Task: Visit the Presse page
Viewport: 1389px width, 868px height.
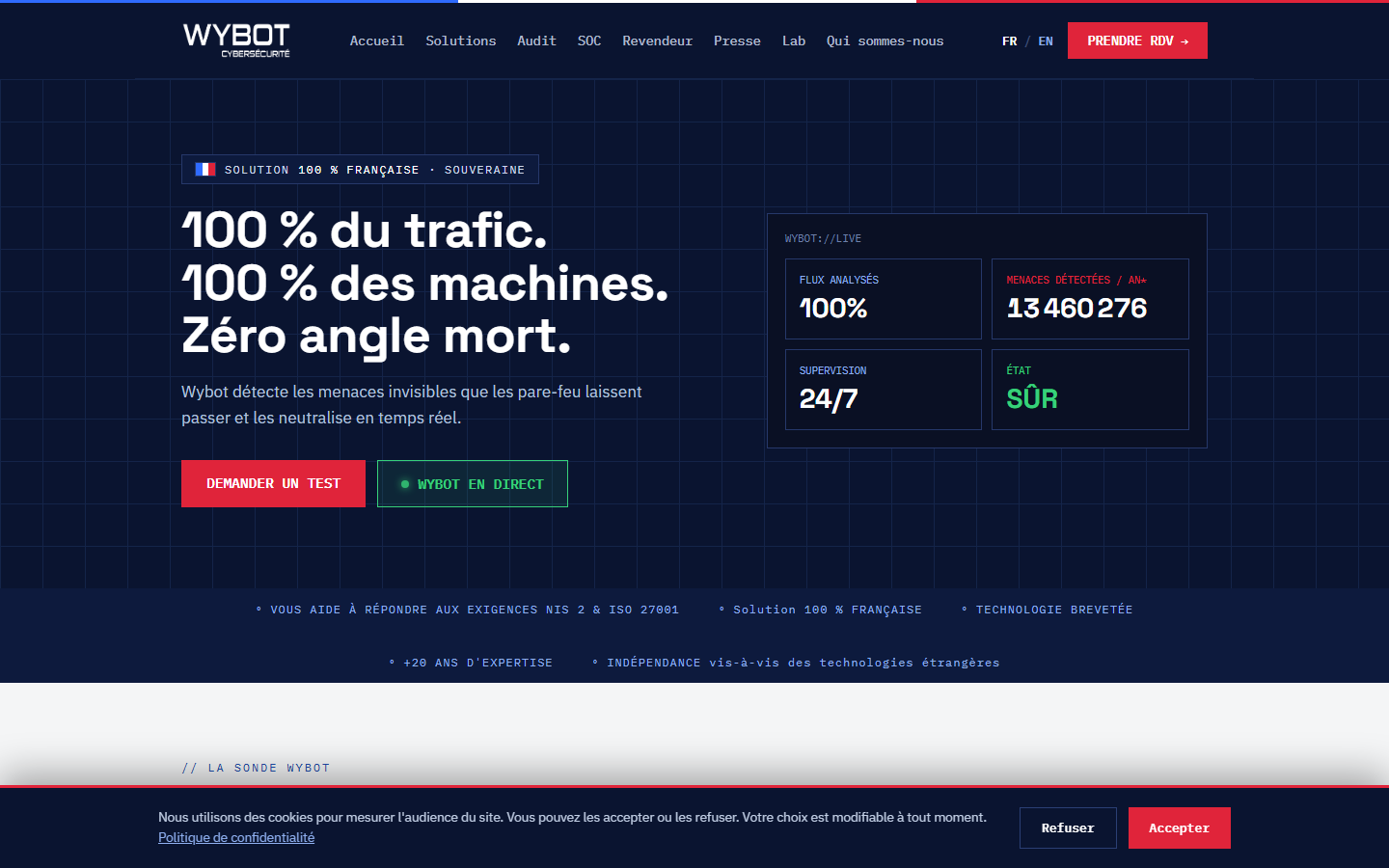Action: (x=737, y=41)
